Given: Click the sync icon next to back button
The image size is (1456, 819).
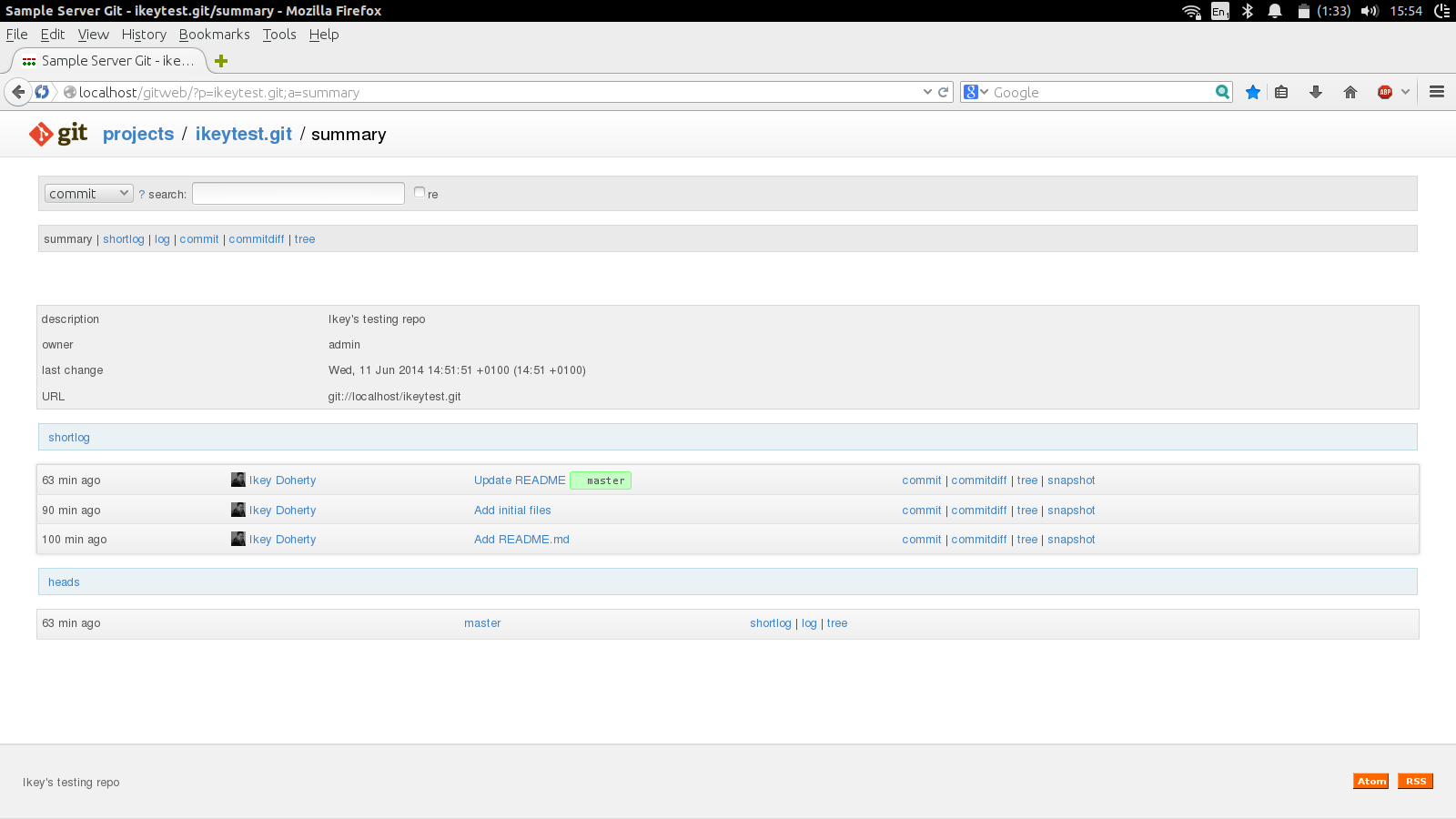Looking at the screenshot, I should [x=42, y=92].
